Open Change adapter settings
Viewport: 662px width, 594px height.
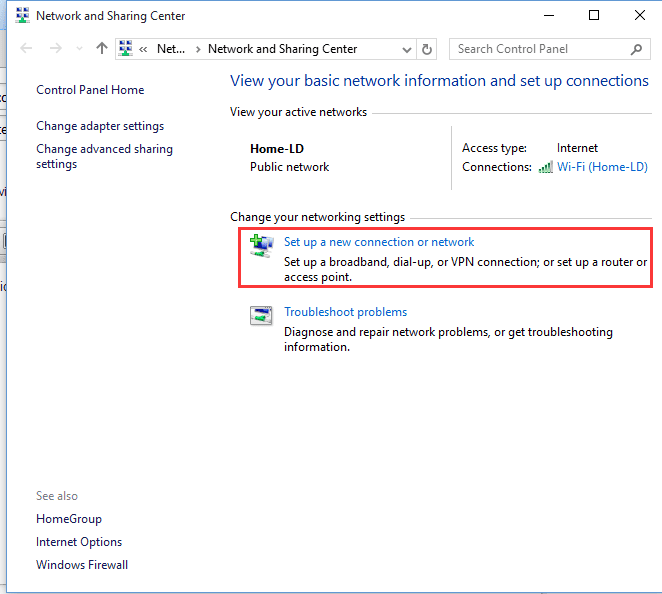(x=100, y=126)
